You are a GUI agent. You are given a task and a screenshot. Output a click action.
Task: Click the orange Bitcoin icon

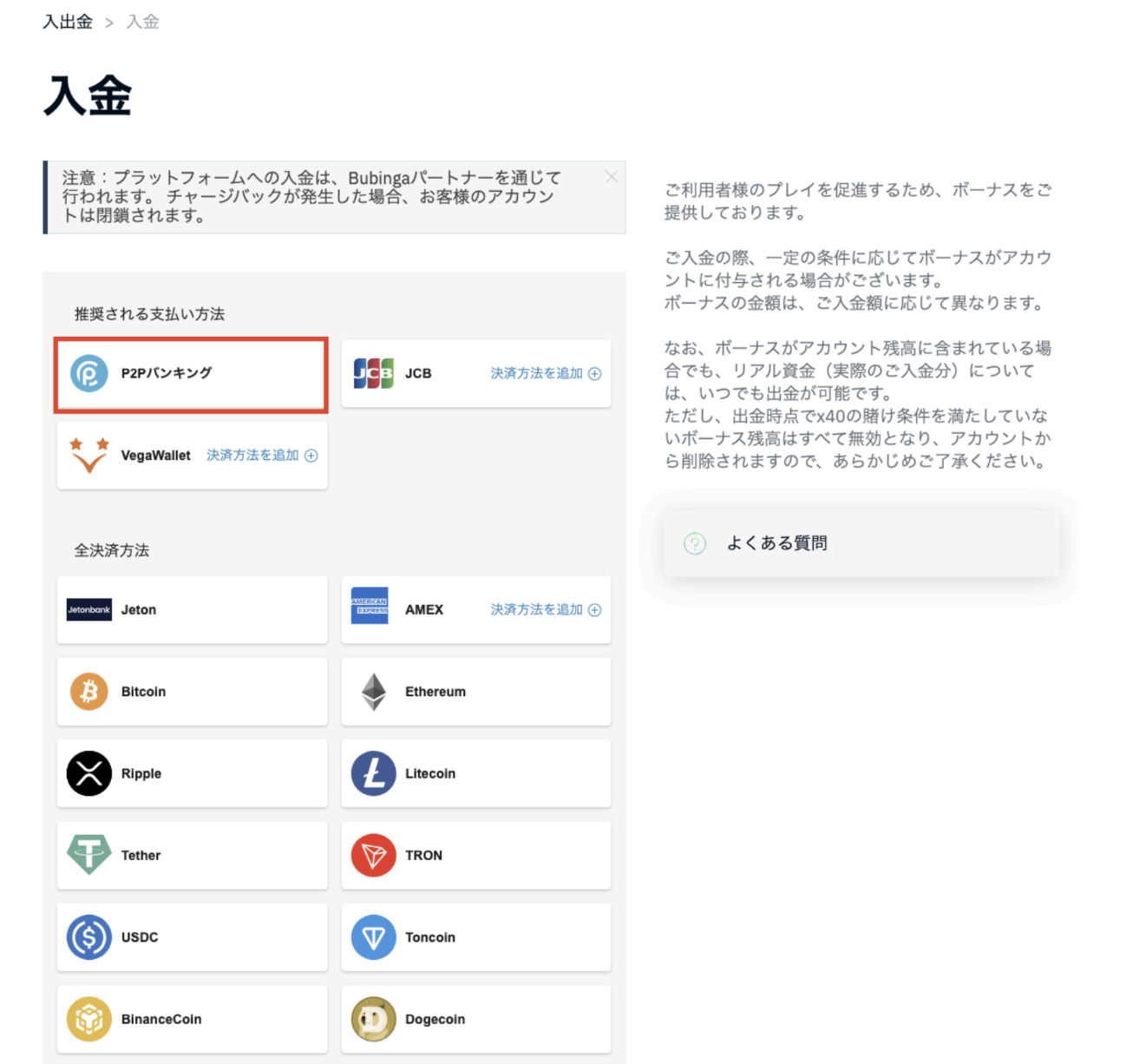pyautogui.click(x=88, y=692)
